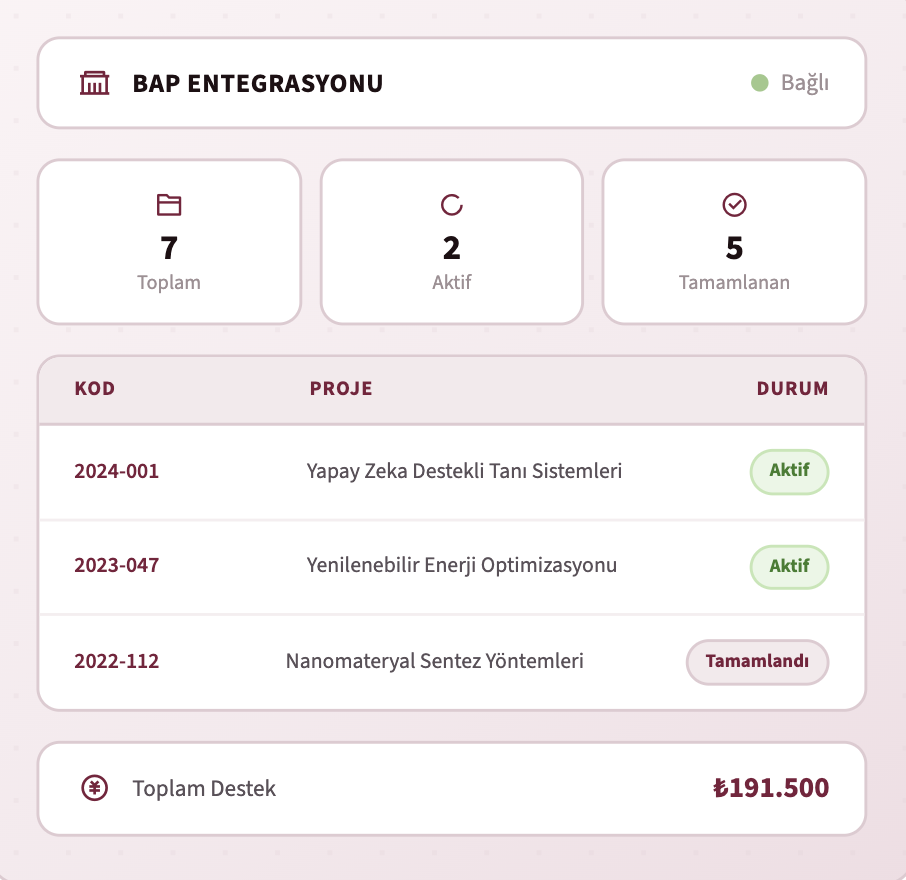This screenshot has width=906, height=880.
Task: Toggle the Bağlı connection status indicator
Action: [x=789, y=84]
